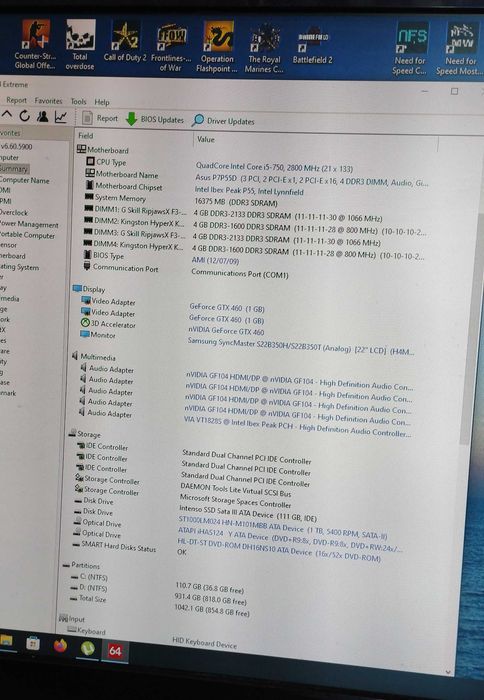Open Driver Updates from the toolbar
This screenshot has width=484, height=700.
[223, 121]
